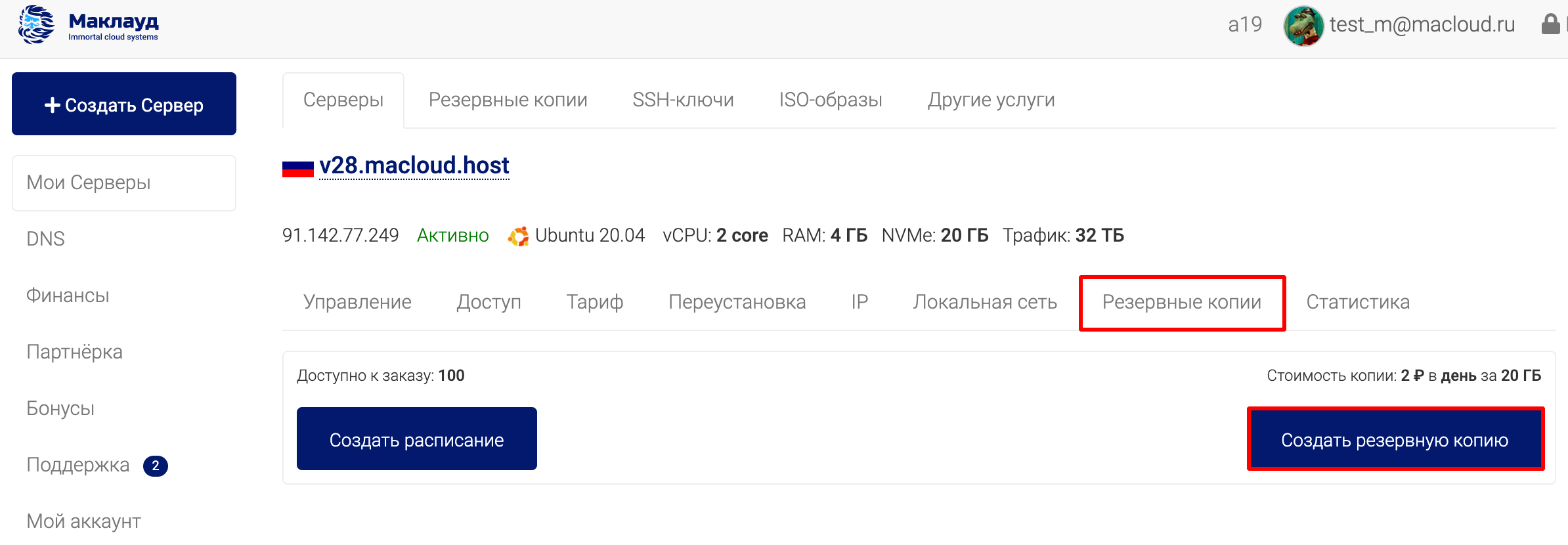Switch to top Резервные копии tab
Viewport: 1568px width, 545px height.
pos(508,100)
